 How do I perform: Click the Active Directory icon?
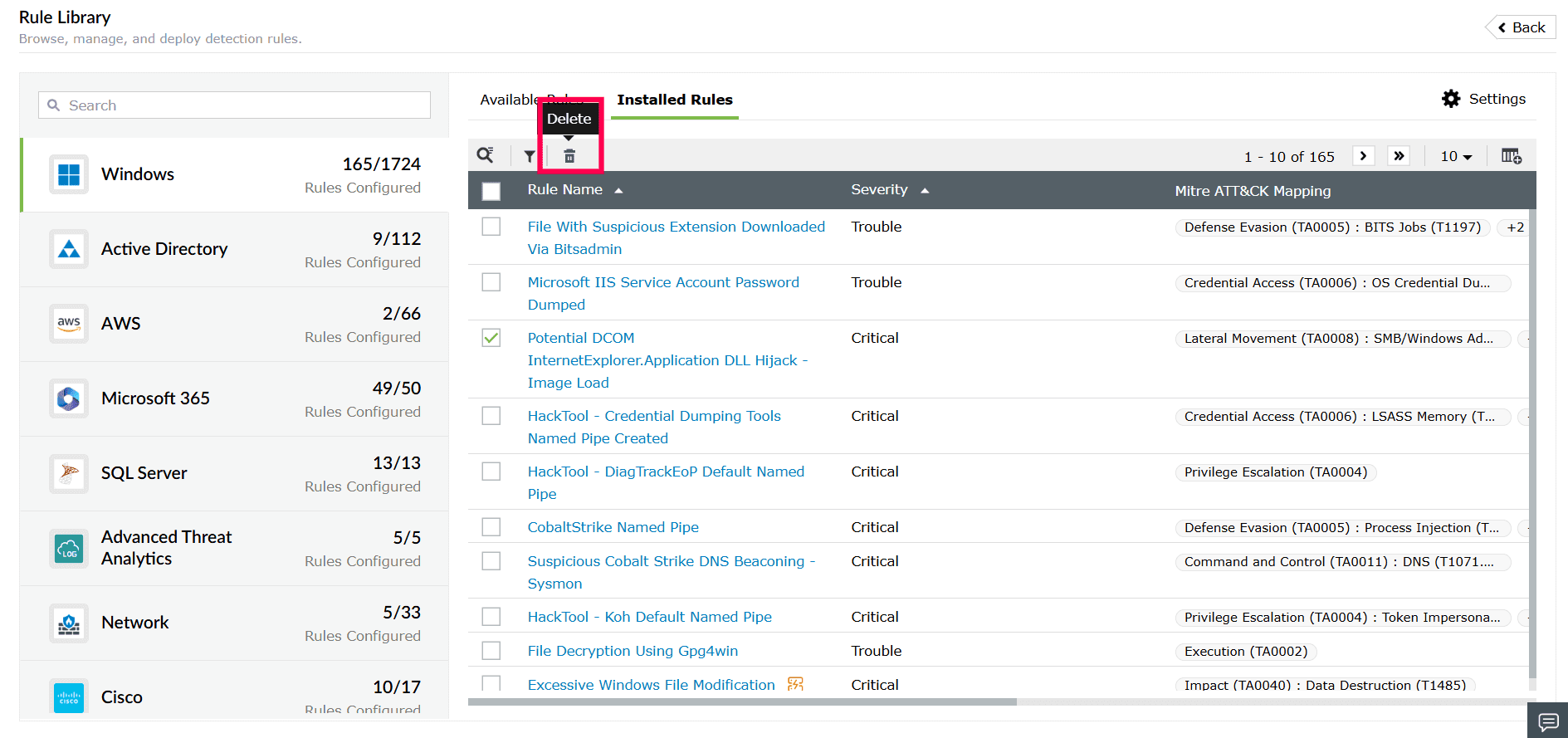point(69,249)
